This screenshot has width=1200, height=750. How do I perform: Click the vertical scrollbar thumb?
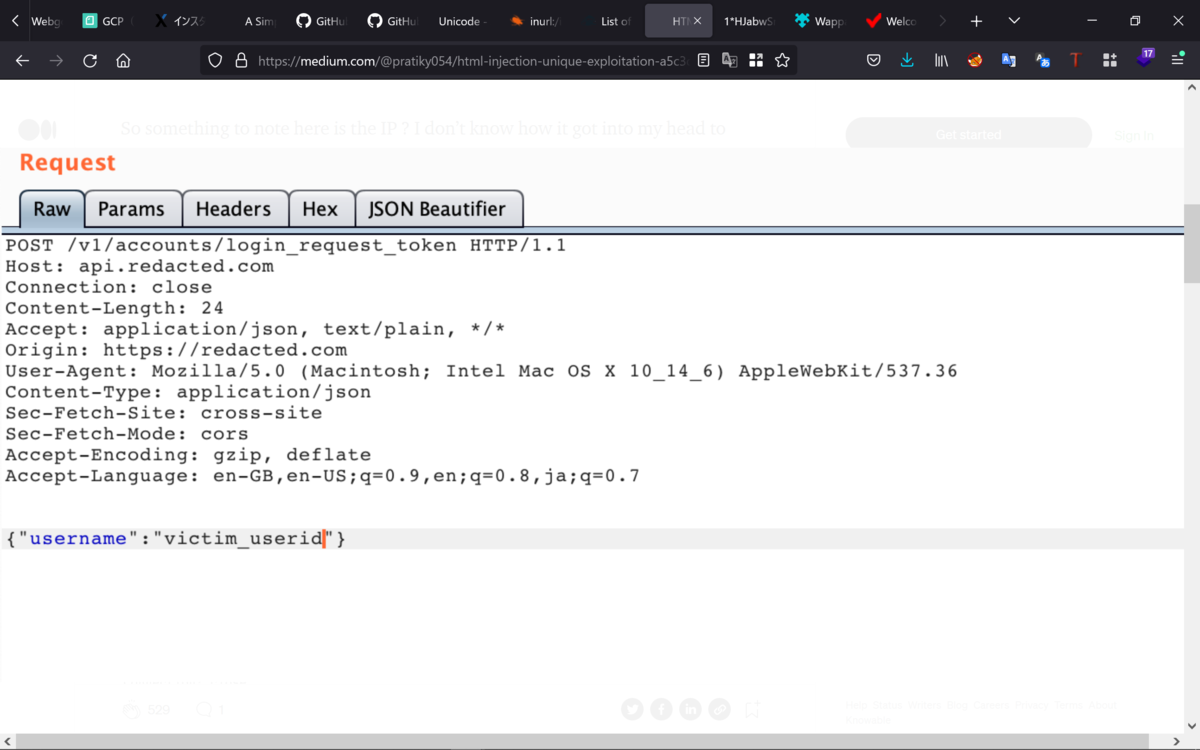(1191, 244)
